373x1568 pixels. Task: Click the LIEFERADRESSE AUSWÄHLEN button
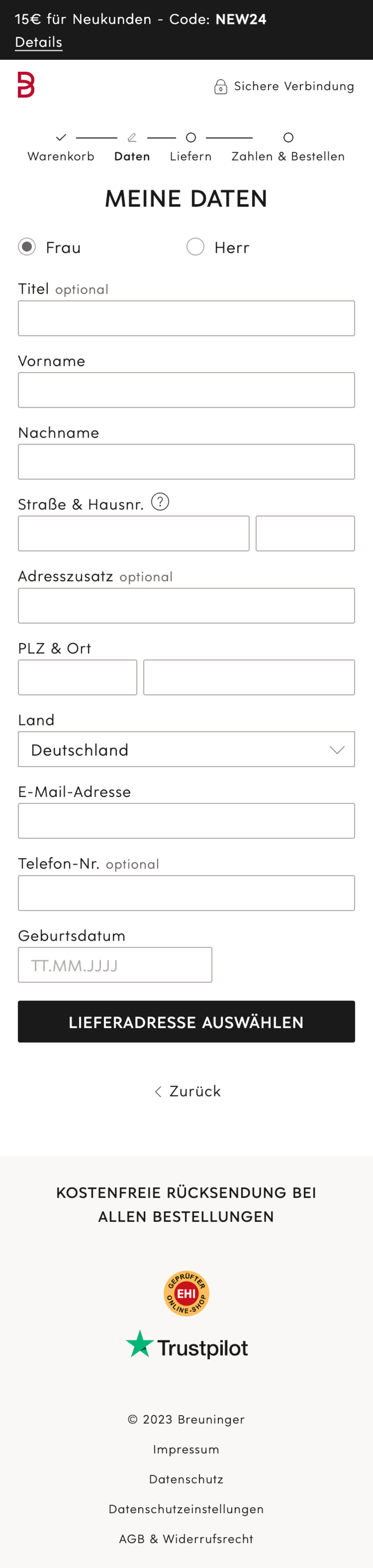click(x=186, y=1022)
